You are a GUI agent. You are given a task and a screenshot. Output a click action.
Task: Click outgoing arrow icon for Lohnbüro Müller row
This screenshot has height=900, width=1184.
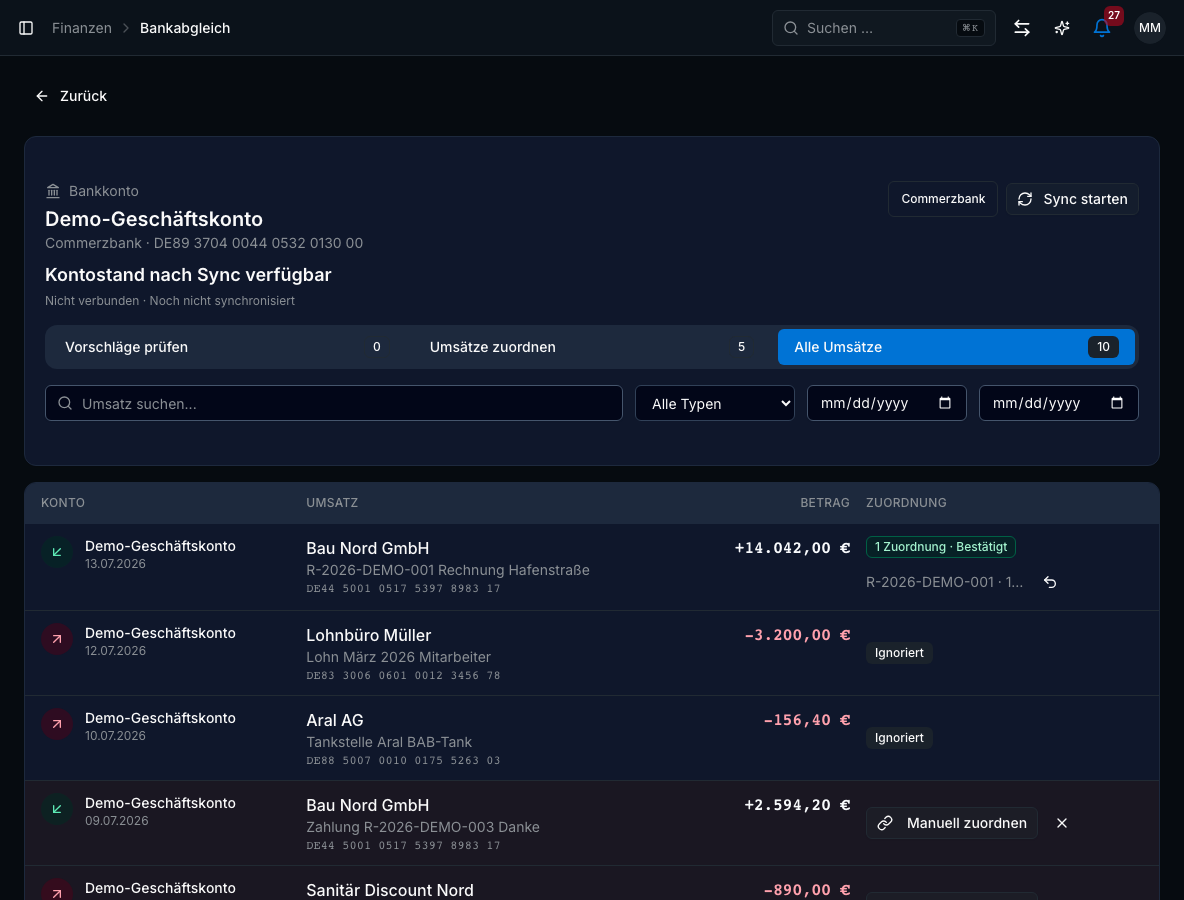57,639
